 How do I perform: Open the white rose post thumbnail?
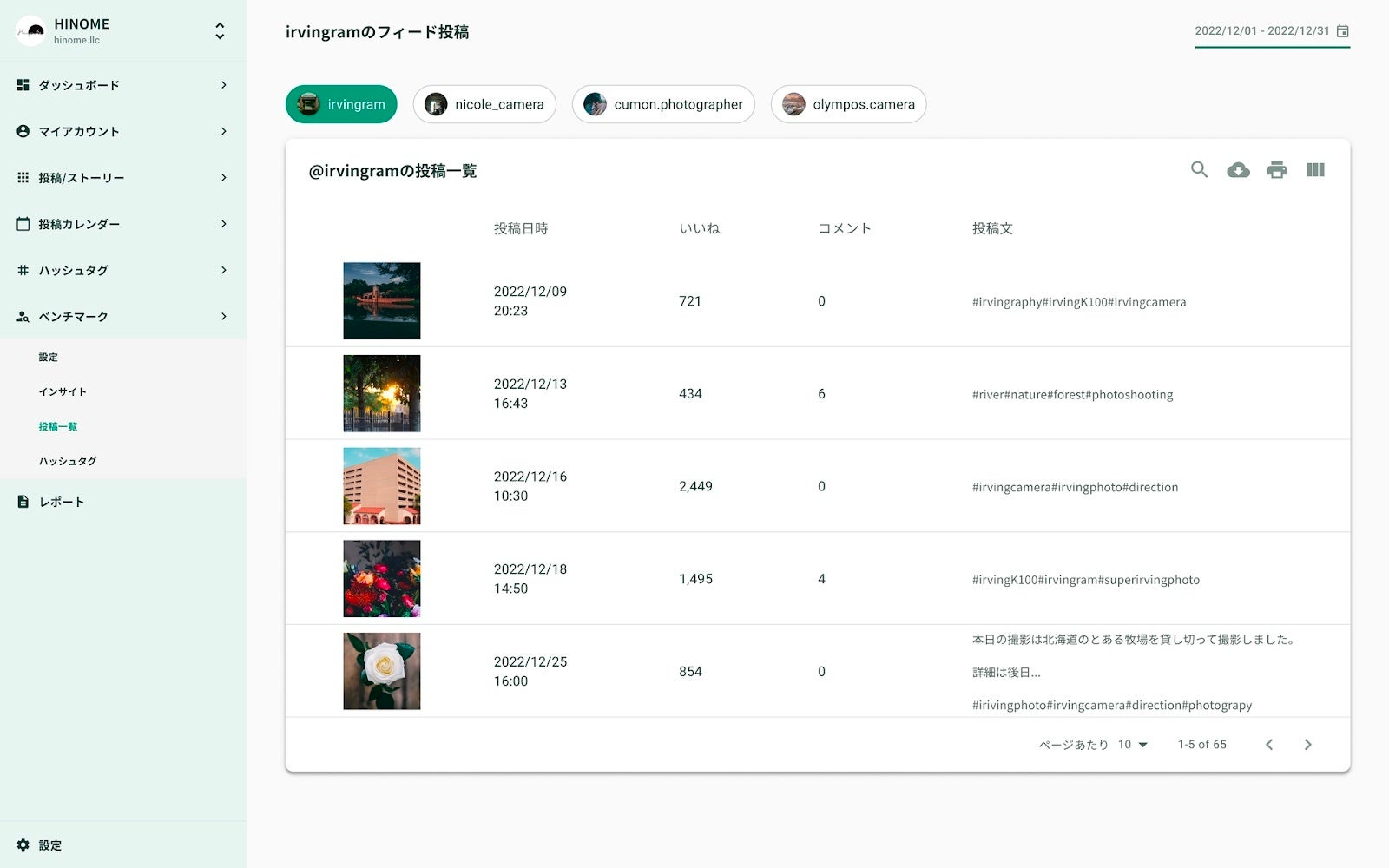point(382,671)
